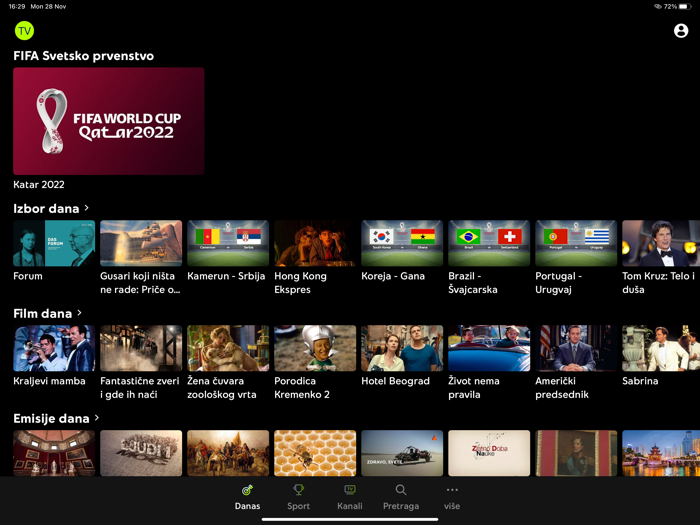
Task: Open the Izbor dana heading
Action: (x=46, y=208)
